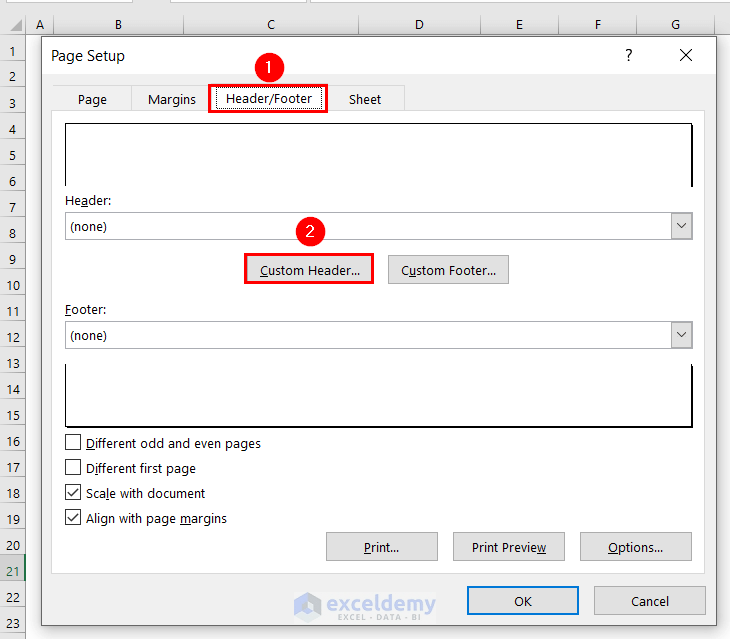Select column F header
The image size is (730, 639).
598,25
